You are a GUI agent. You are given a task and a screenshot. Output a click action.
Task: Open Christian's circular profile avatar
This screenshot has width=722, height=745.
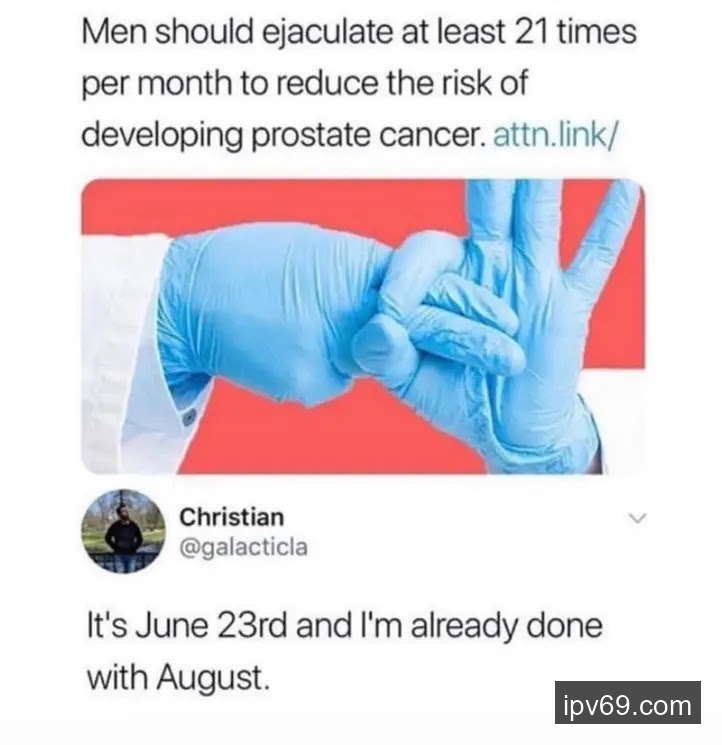[x=124, y=531]
